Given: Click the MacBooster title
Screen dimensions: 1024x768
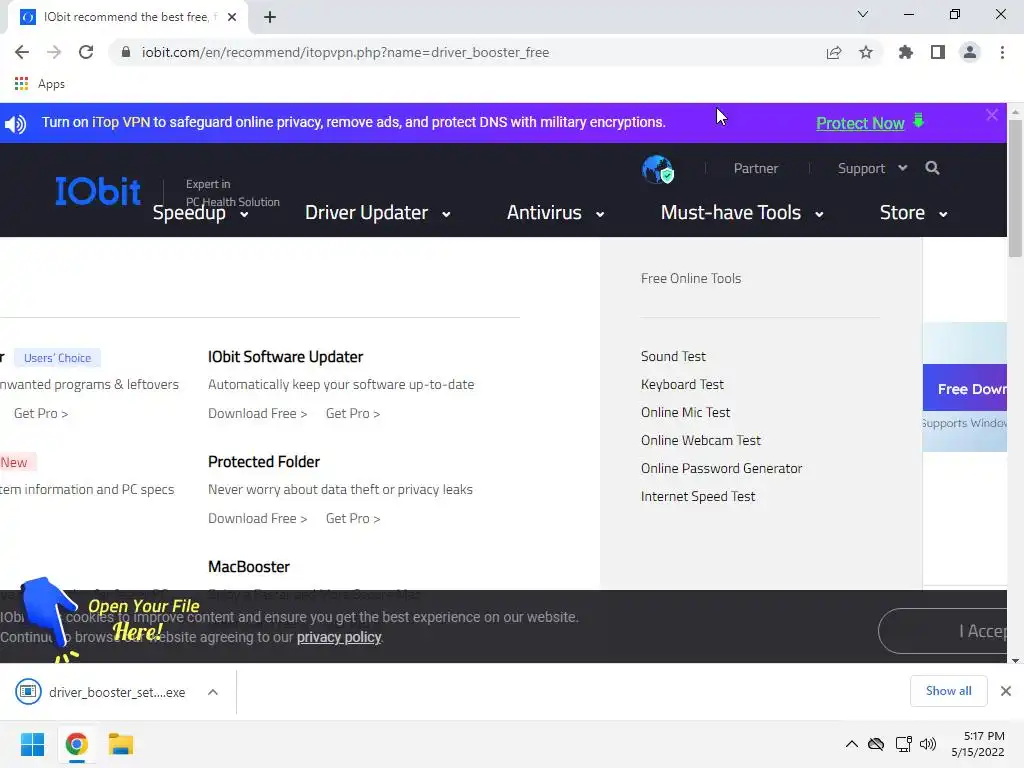Looking at the screenshot, I should point(249,567).
